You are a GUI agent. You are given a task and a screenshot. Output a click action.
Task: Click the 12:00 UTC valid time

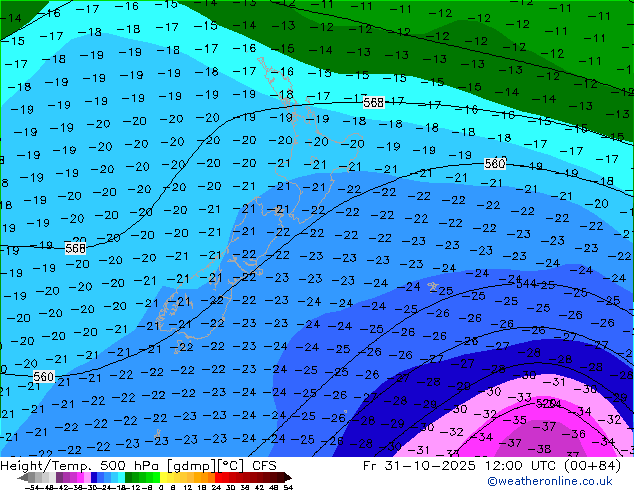click(522, 466)
